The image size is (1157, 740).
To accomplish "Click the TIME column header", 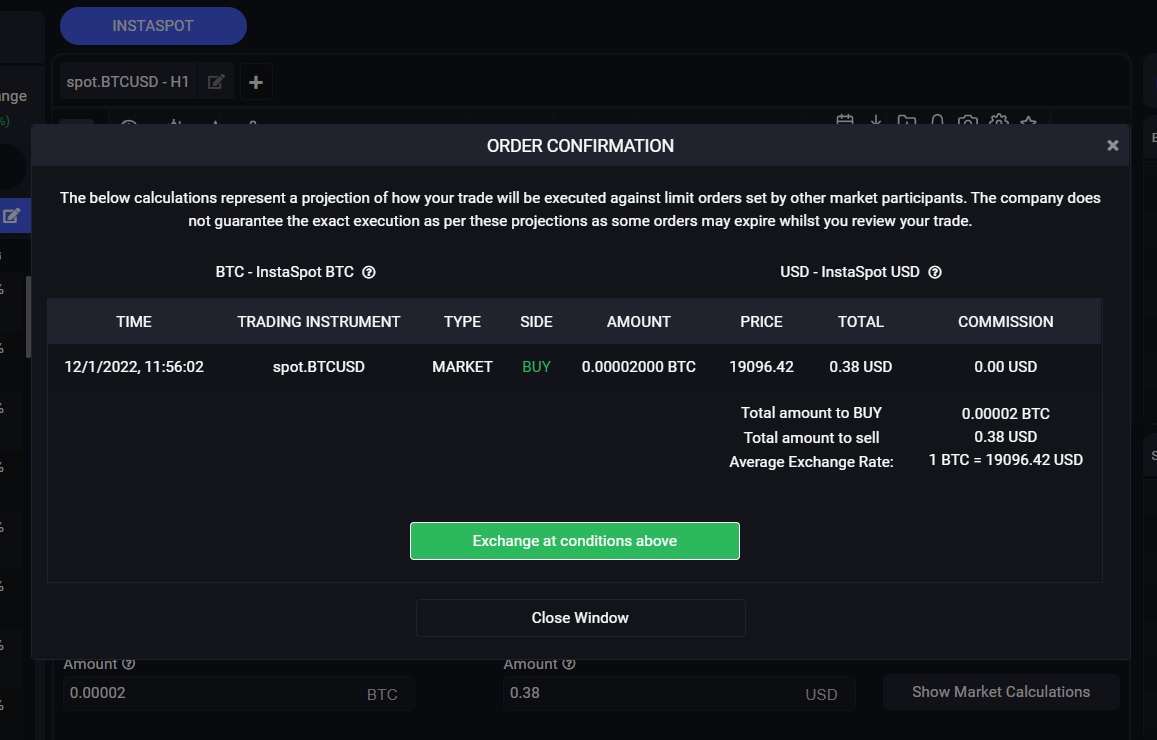I will click(x=134, y=322).
